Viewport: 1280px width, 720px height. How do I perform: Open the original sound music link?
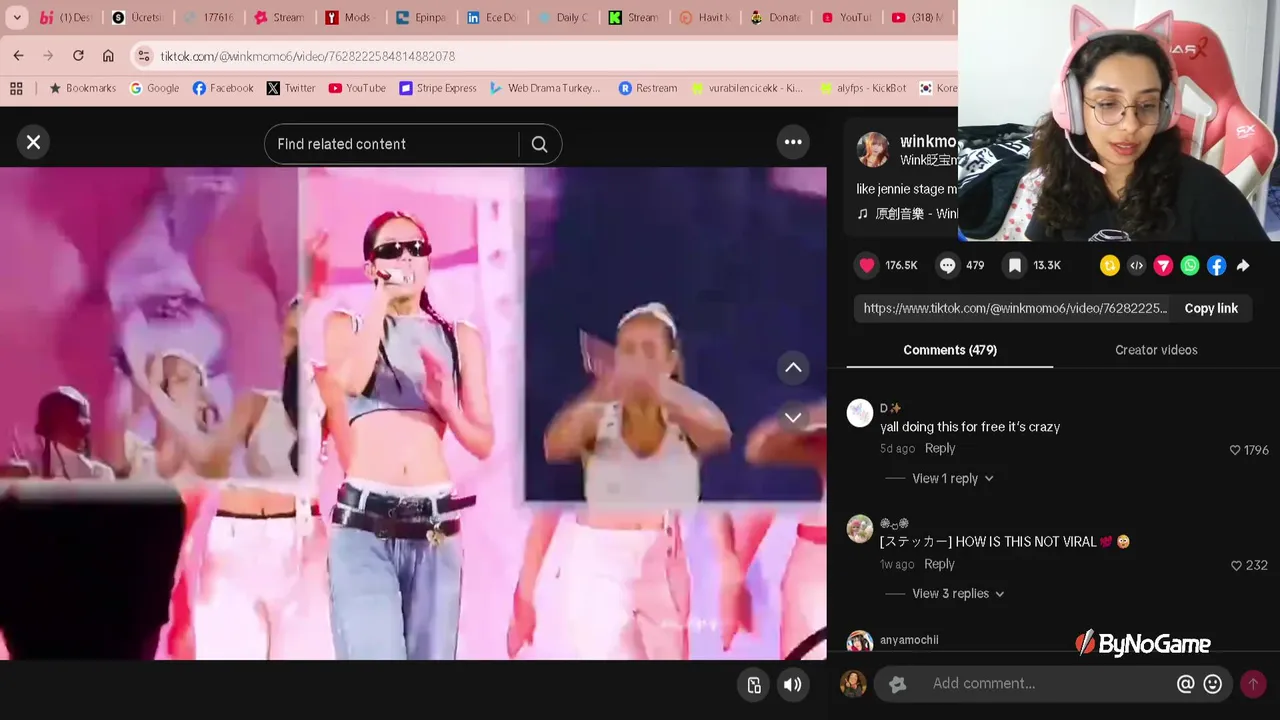click(x=907, y=214)
